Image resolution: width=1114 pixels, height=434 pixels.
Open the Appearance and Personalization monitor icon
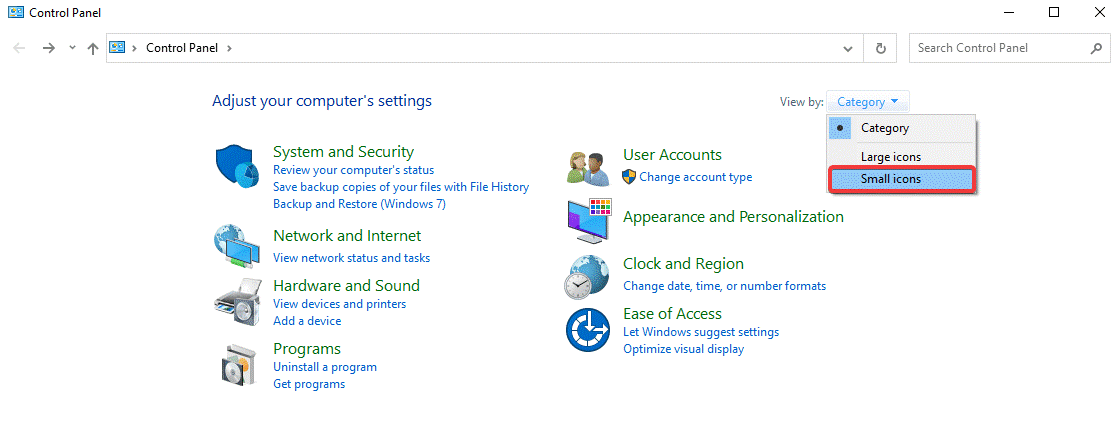pos(588,222)
